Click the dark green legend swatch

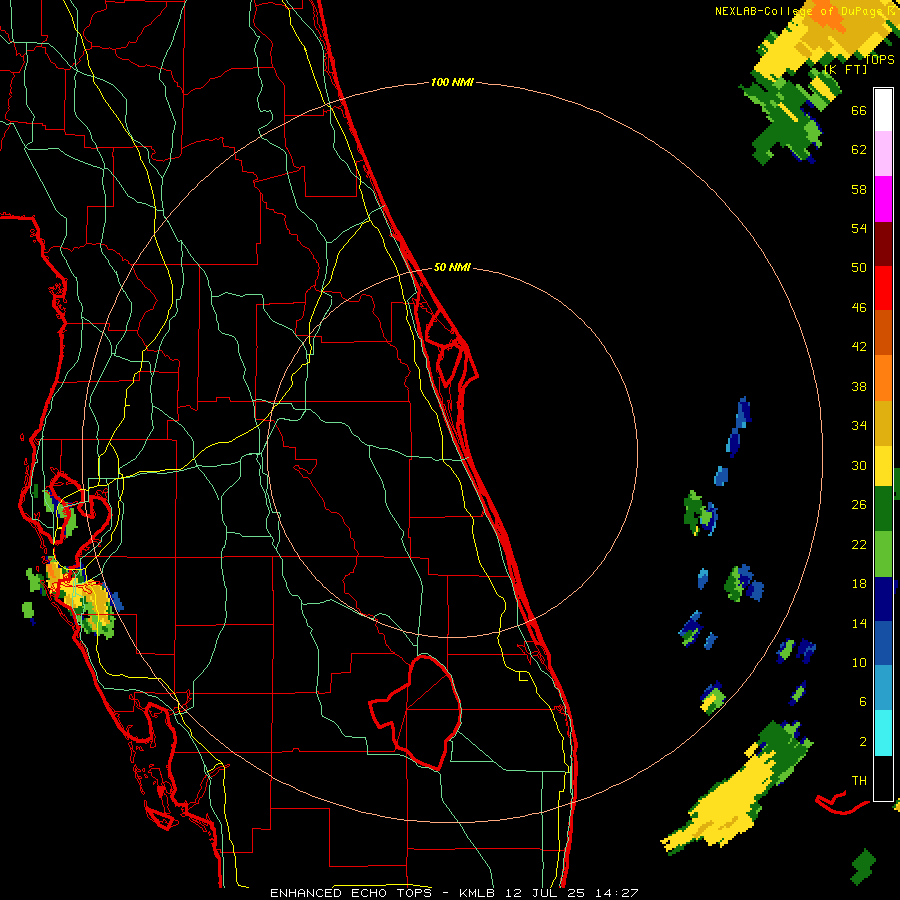point(883,509)
